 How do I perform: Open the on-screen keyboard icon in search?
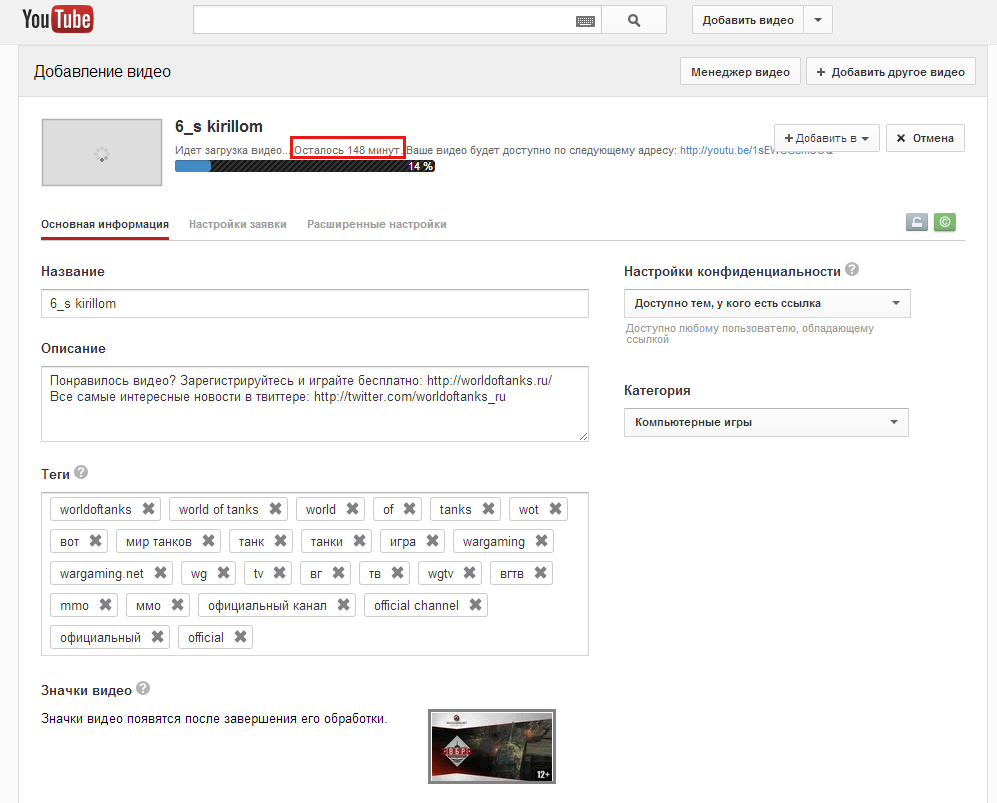coord(585,21)
